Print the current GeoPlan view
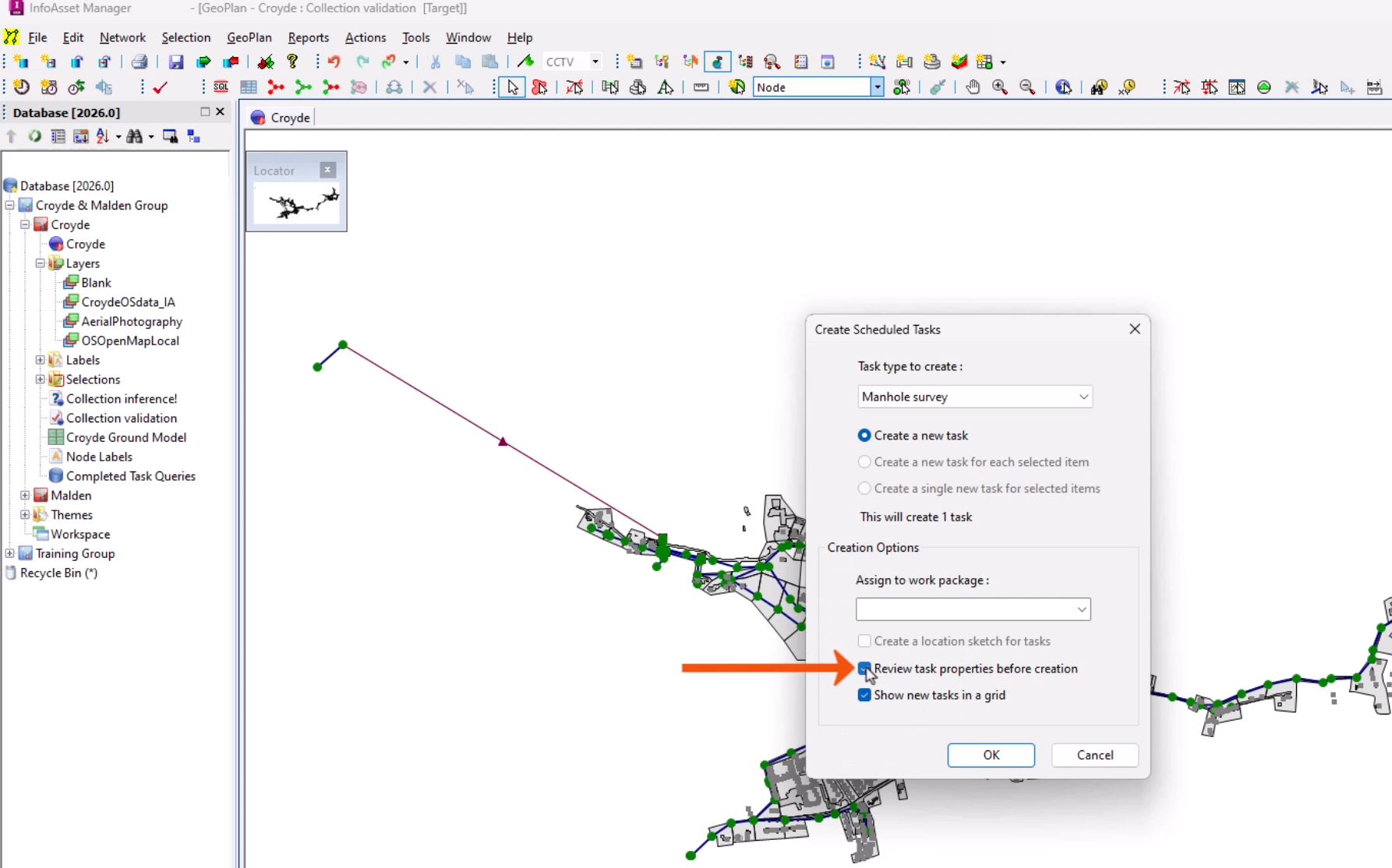 point(140,62)
